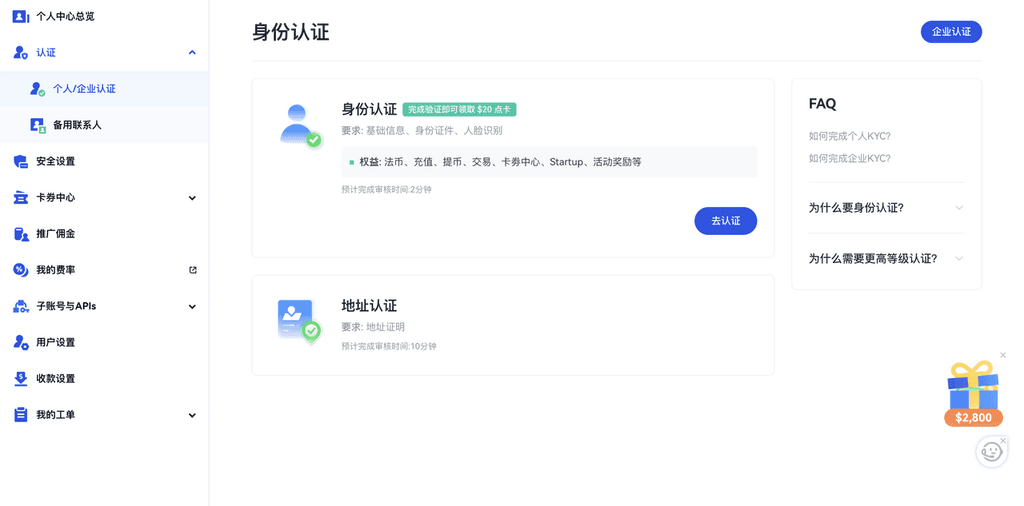Open 备用联系人 sidebar item
This screenshot has height=506, width=1024.
point(77,125)
